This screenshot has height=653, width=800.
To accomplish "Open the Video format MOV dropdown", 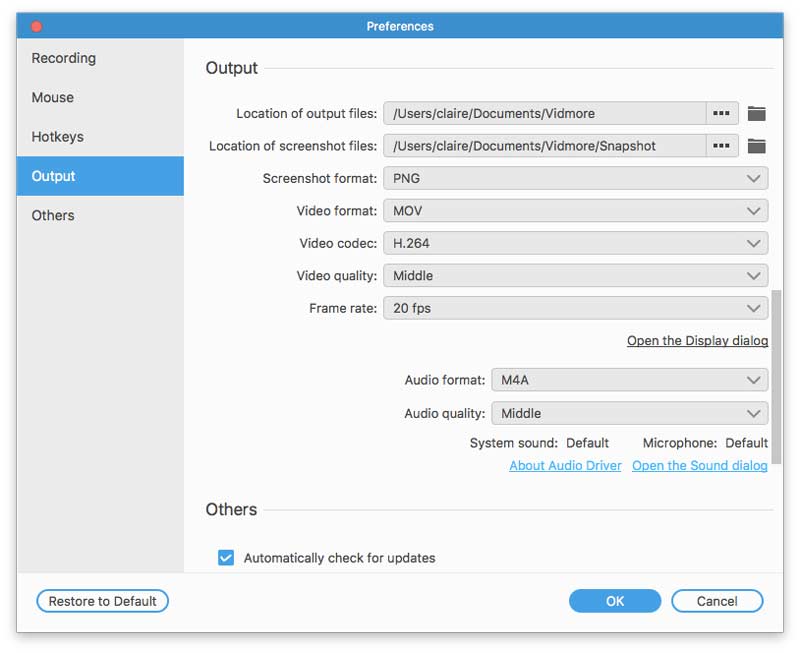I will (575, 211).
